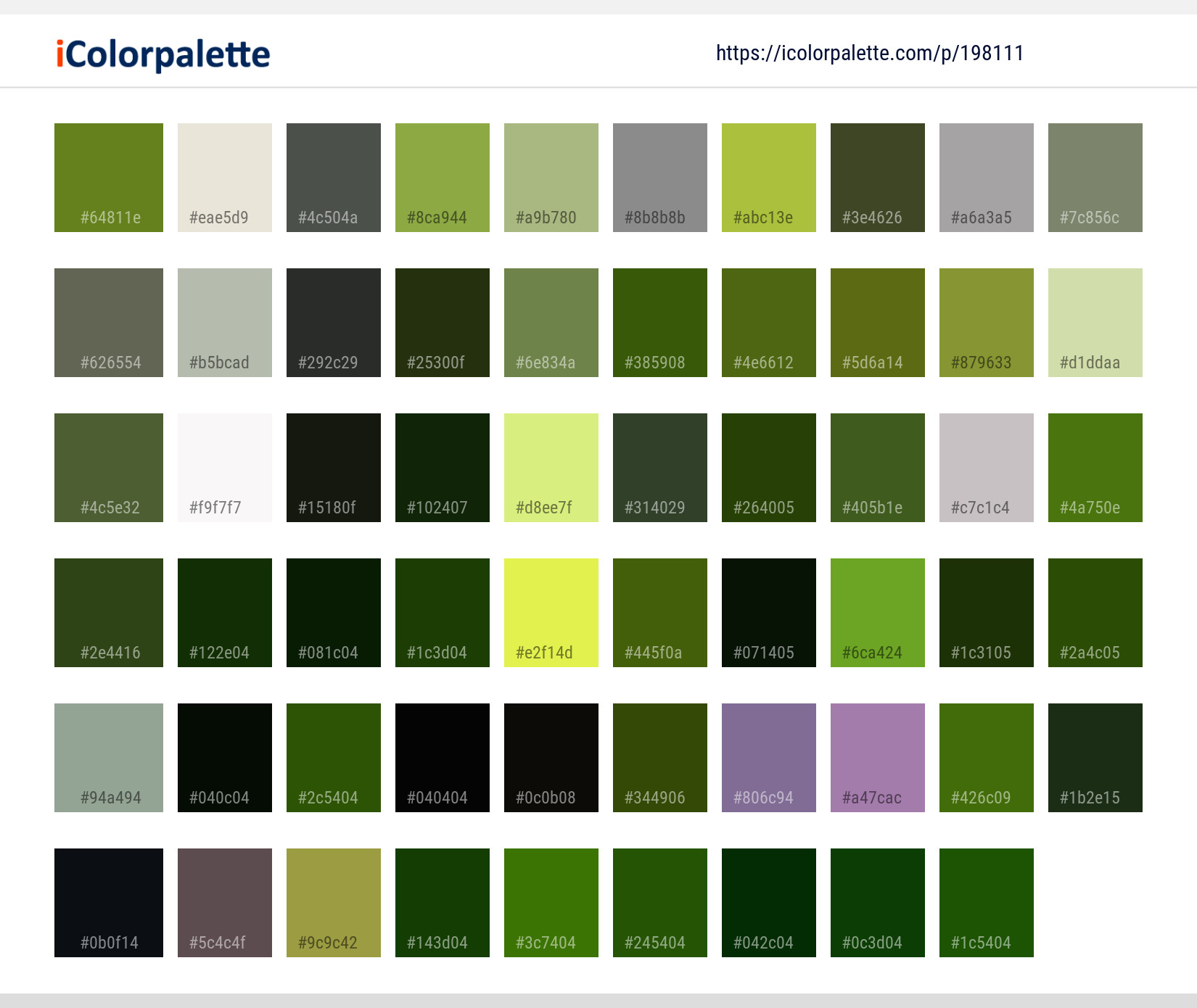Viewport: 1197px width, 1008px height.
Task: Choose the charcoal #292c29 swatch
Action: [x=334, y=323]
